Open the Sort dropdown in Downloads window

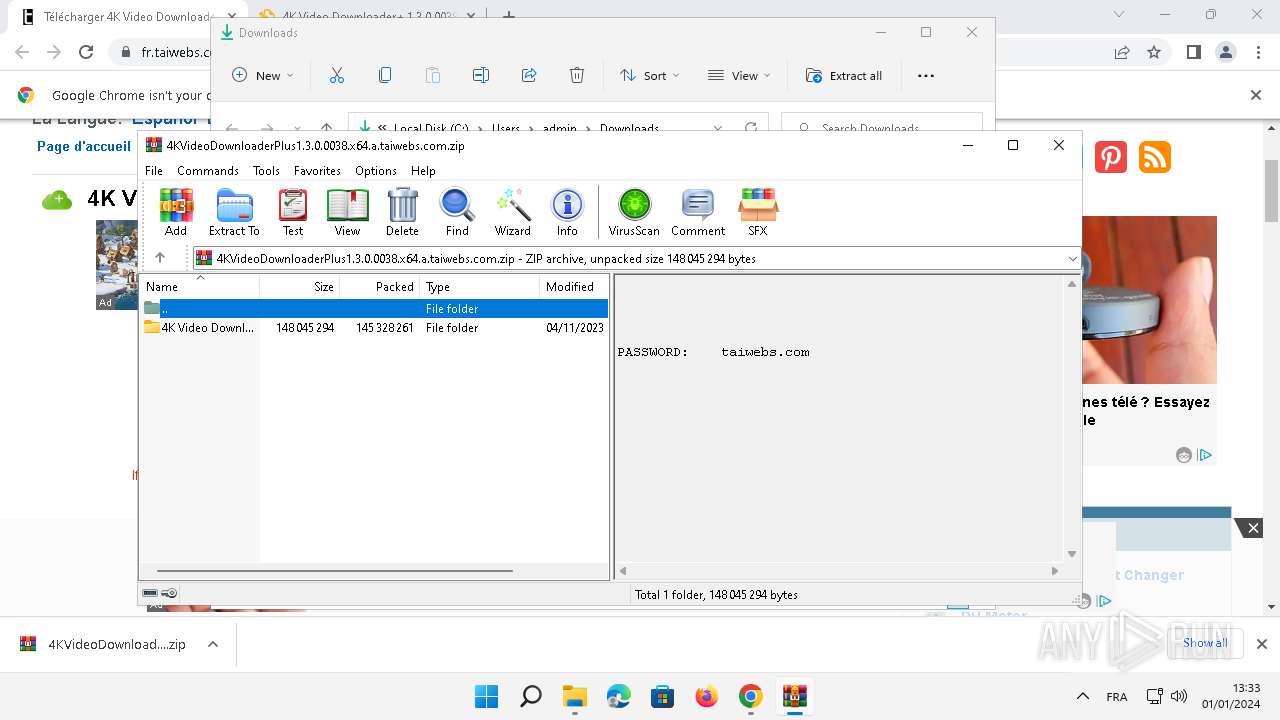point(650,76)
